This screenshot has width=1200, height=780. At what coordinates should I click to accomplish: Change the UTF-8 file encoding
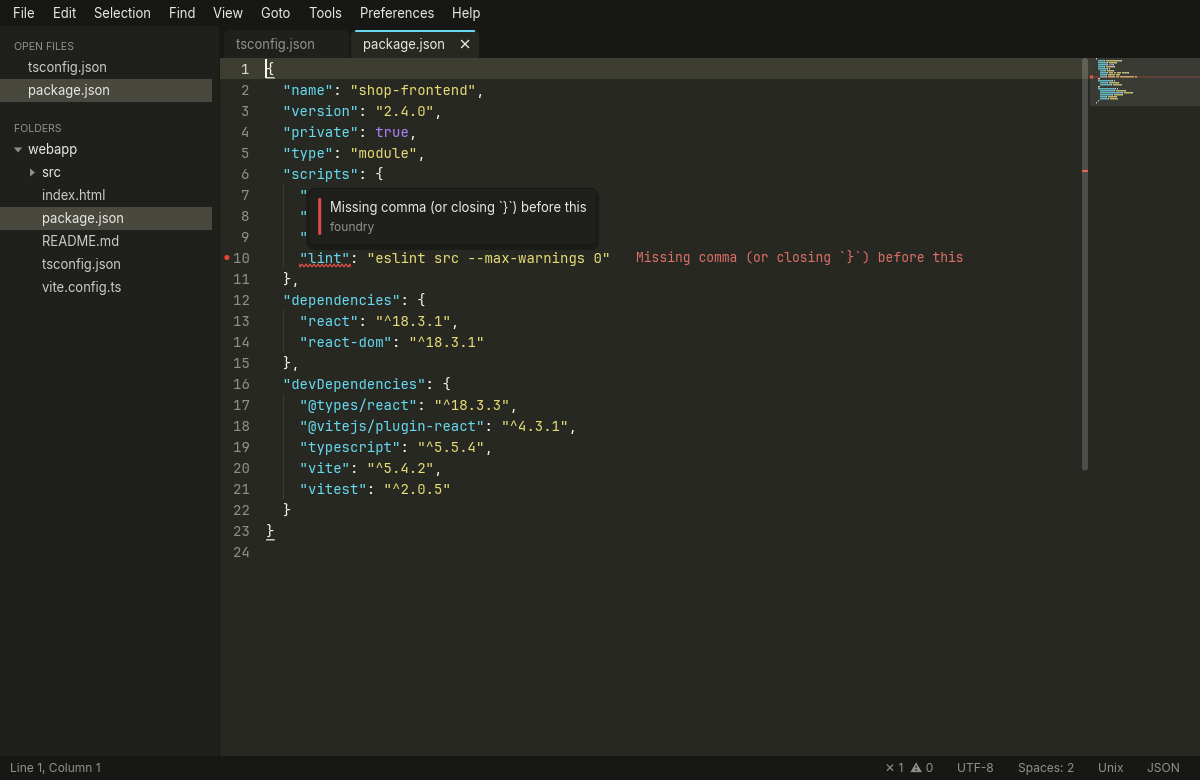tap(975, 768)
